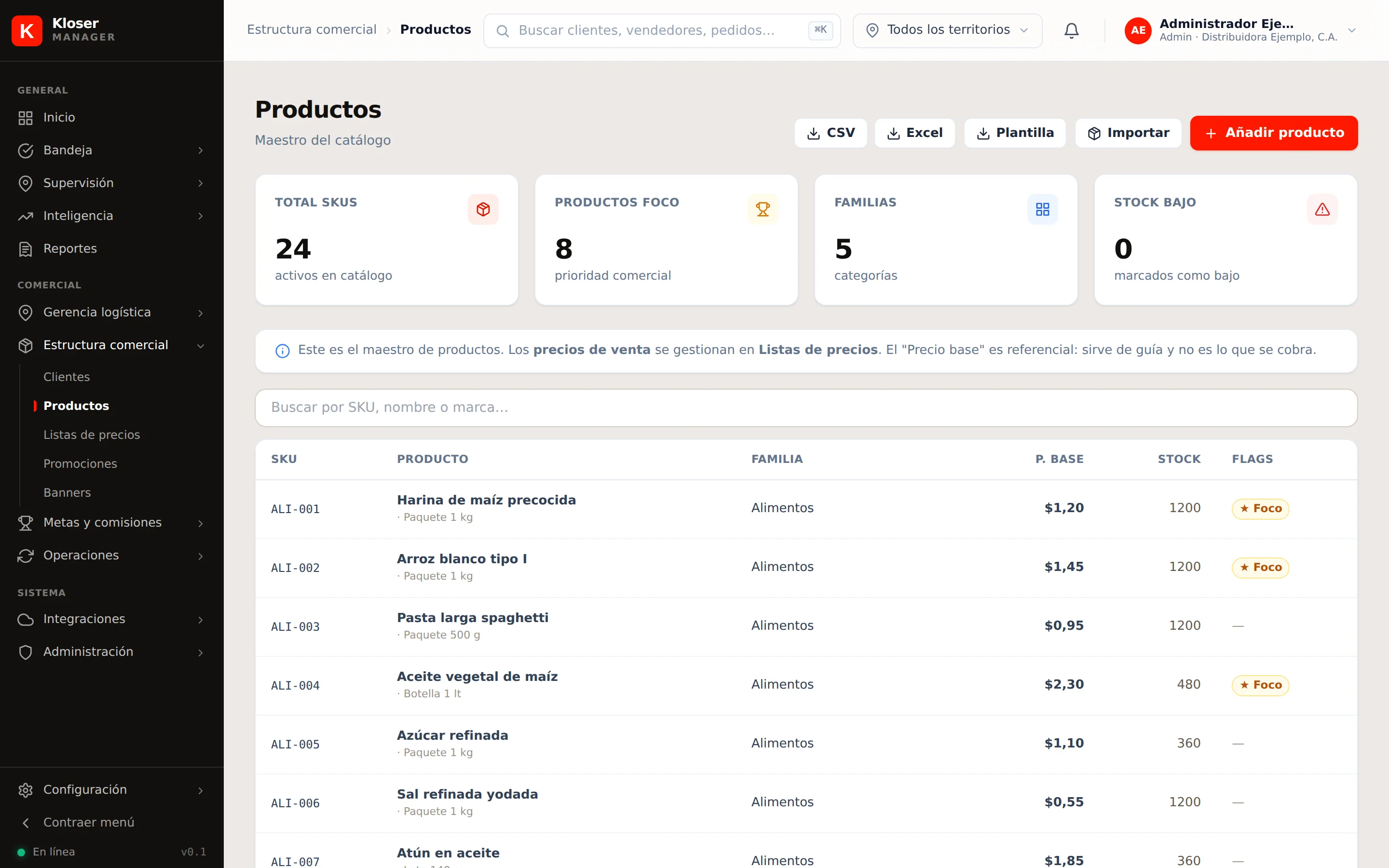1389x868 pixels.
Task: Click the Kloser K logo icon
Action: (27, 30)
